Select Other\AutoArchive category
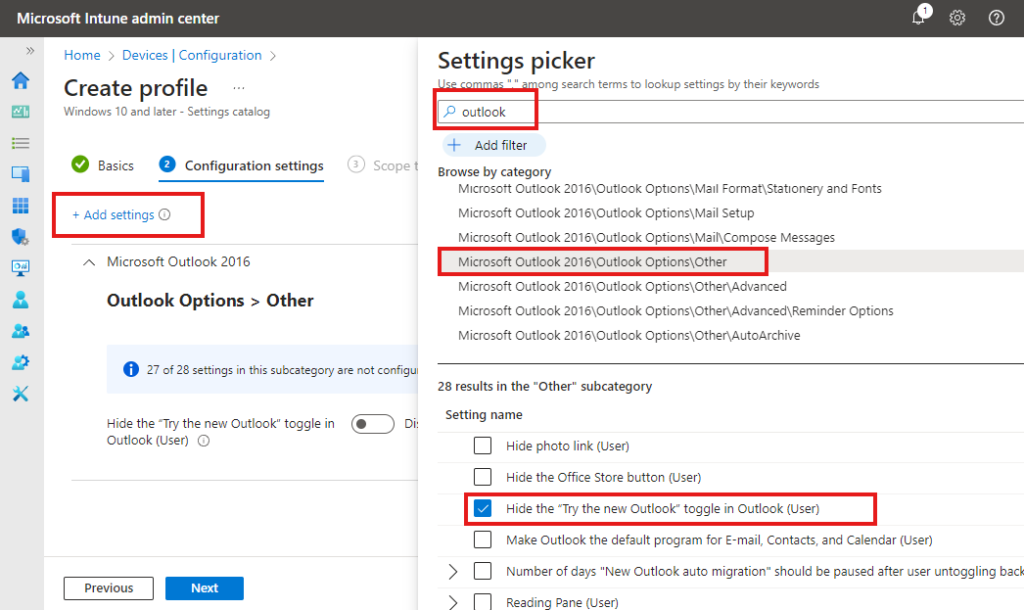The width and height of the screenshot is (1024, 610). point(629,336)
